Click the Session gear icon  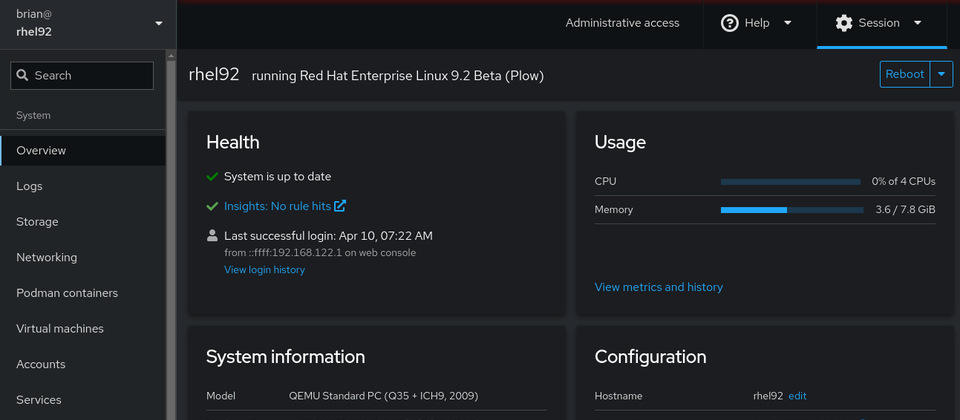pyautogui.click(x=844, y=23)
